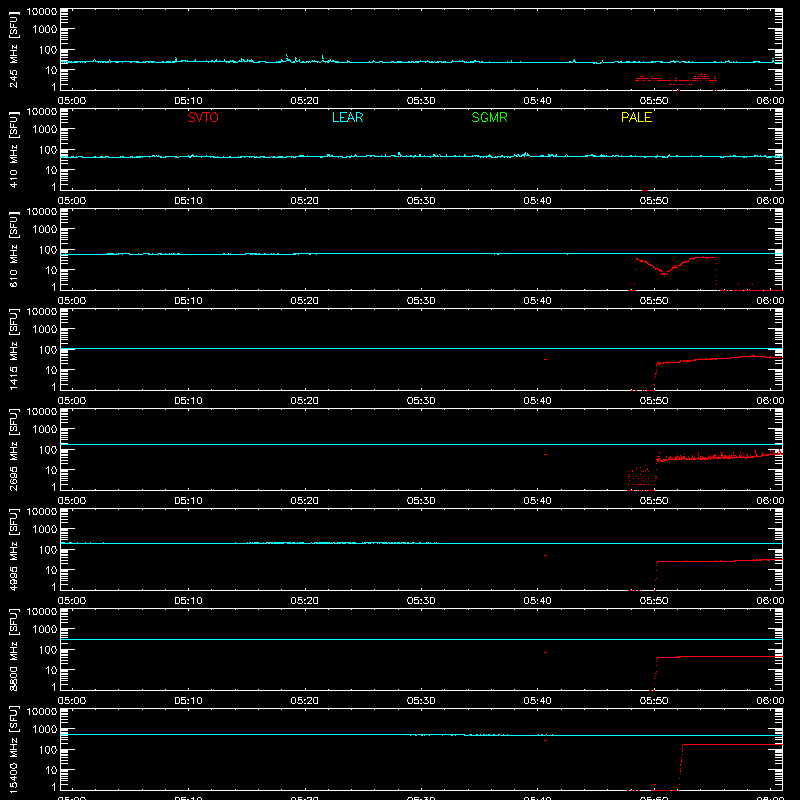
Task: Click the 05:20 time label under 1415 MHz panel
Action: [305, 401]
